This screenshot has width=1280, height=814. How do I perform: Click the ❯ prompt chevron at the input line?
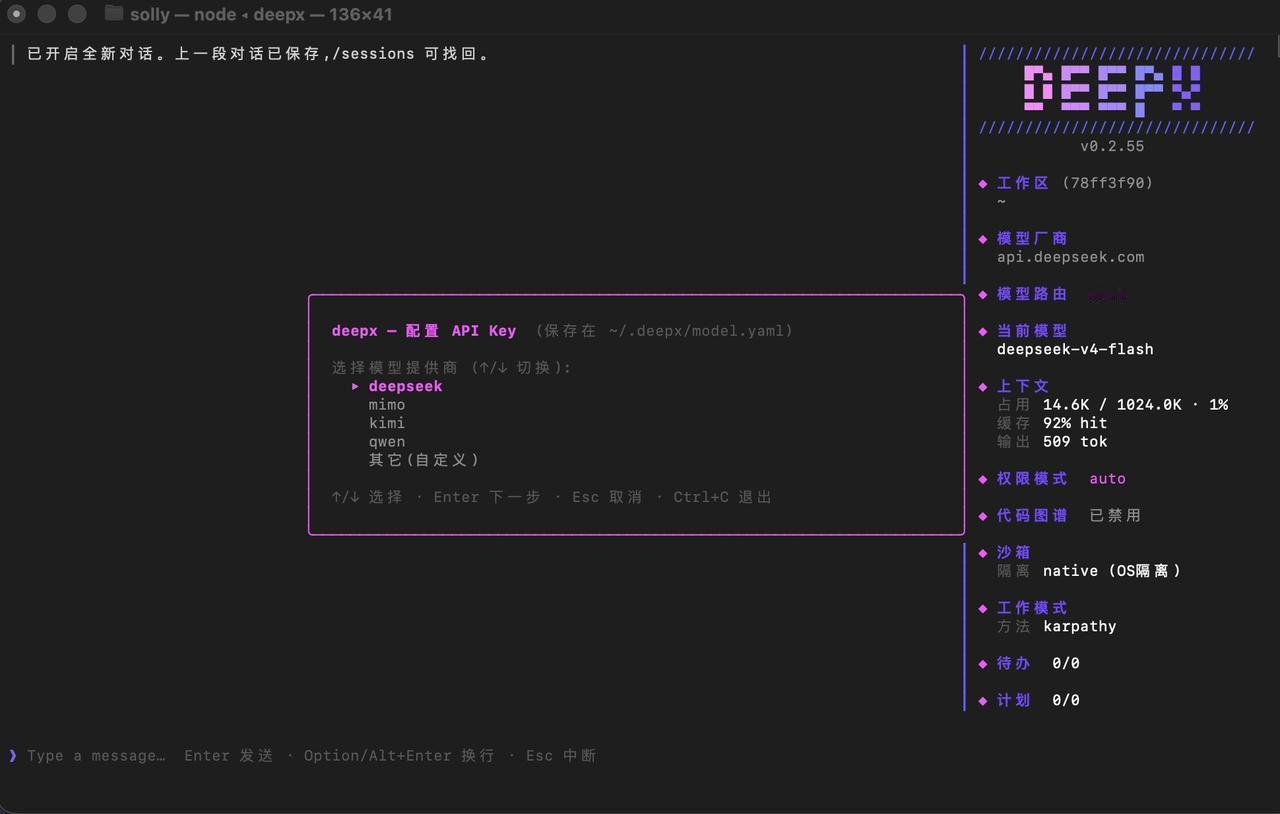tap(13, 755)
